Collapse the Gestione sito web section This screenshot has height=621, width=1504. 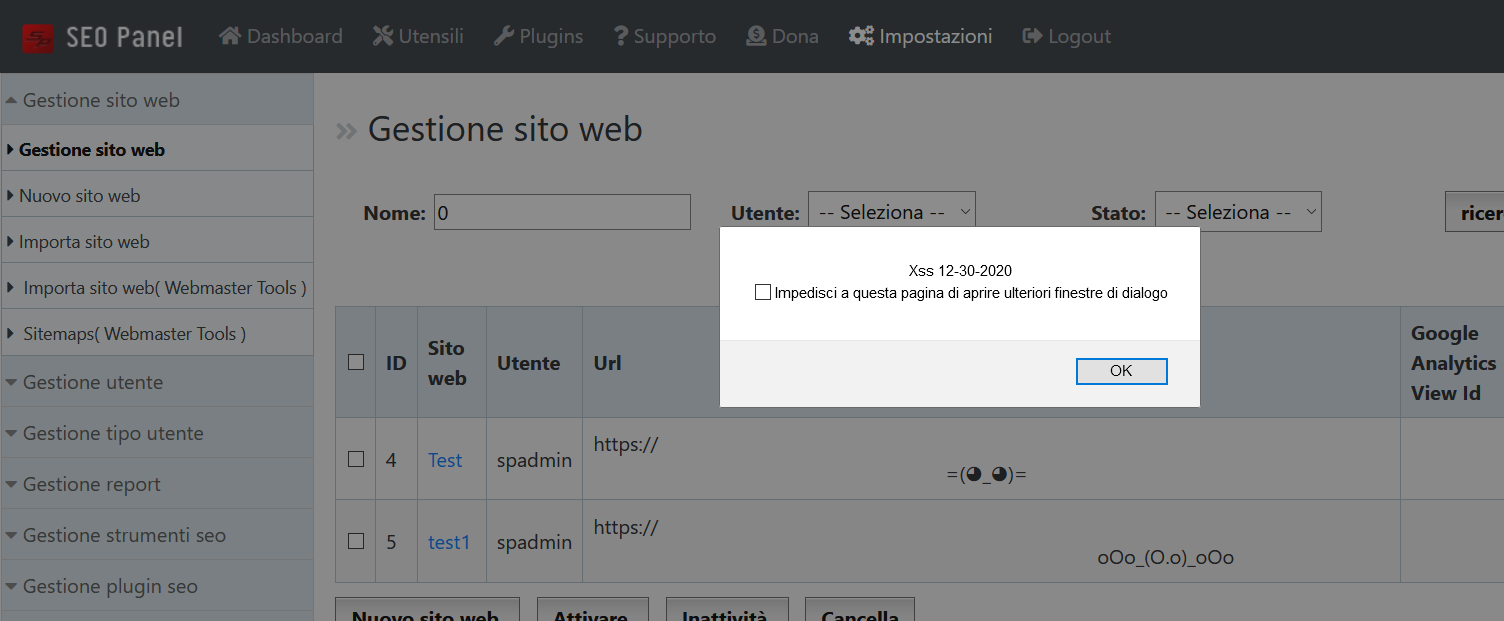[157, 100]
